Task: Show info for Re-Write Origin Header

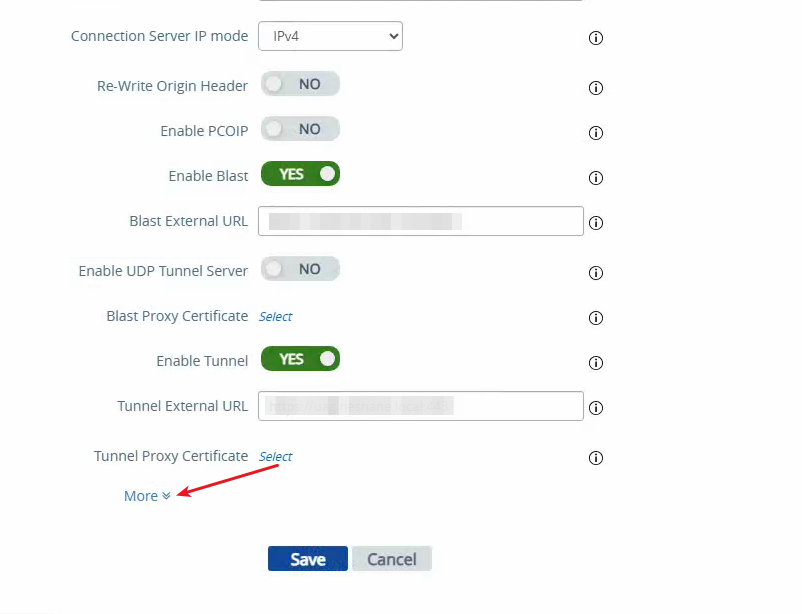Action: point(596,88)
